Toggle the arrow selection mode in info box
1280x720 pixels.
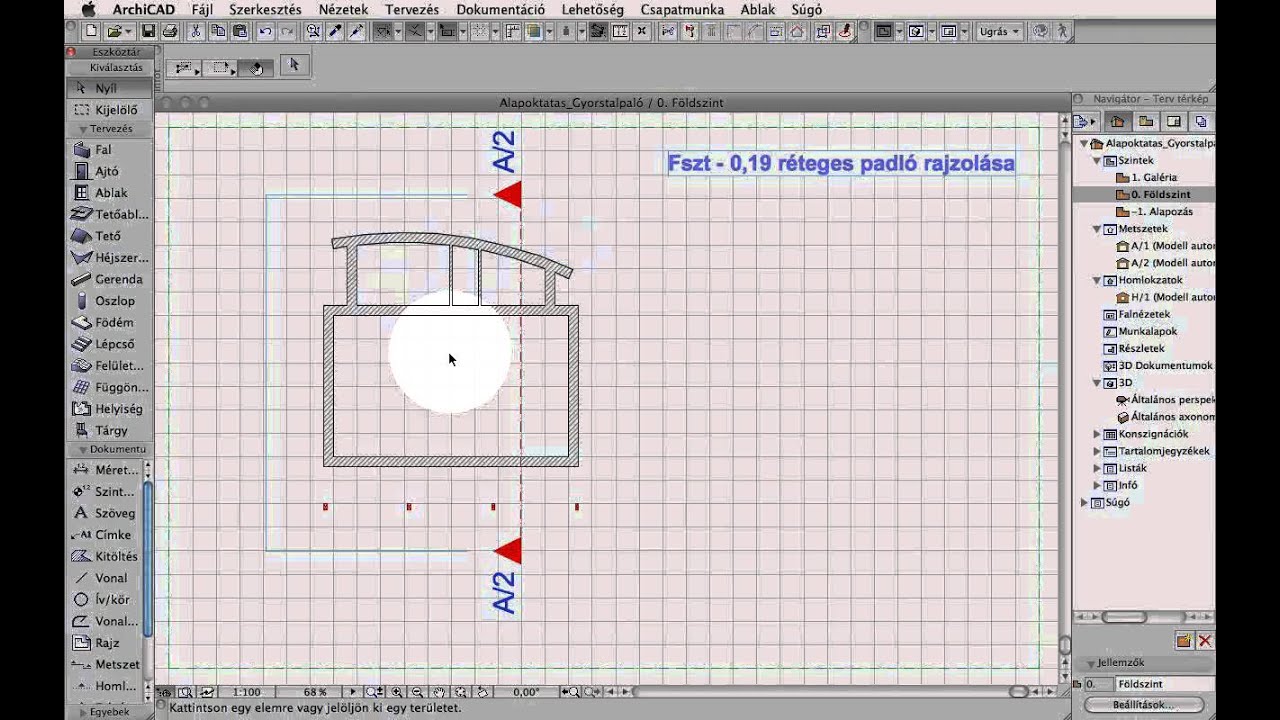(x=294, y=65)
